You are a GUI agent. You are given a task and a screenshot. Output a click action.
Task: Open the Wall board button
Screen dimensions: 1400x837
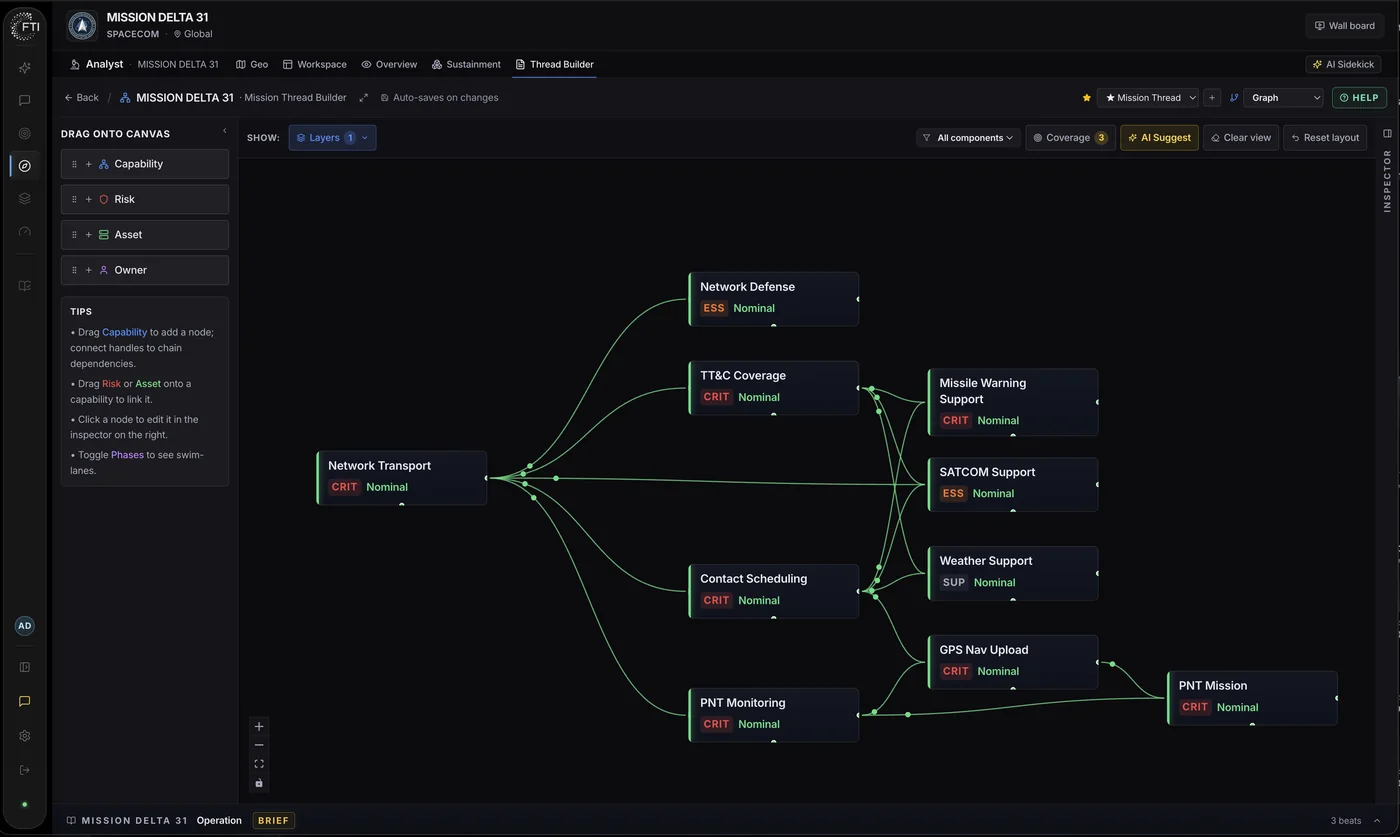click(1344, 26)
